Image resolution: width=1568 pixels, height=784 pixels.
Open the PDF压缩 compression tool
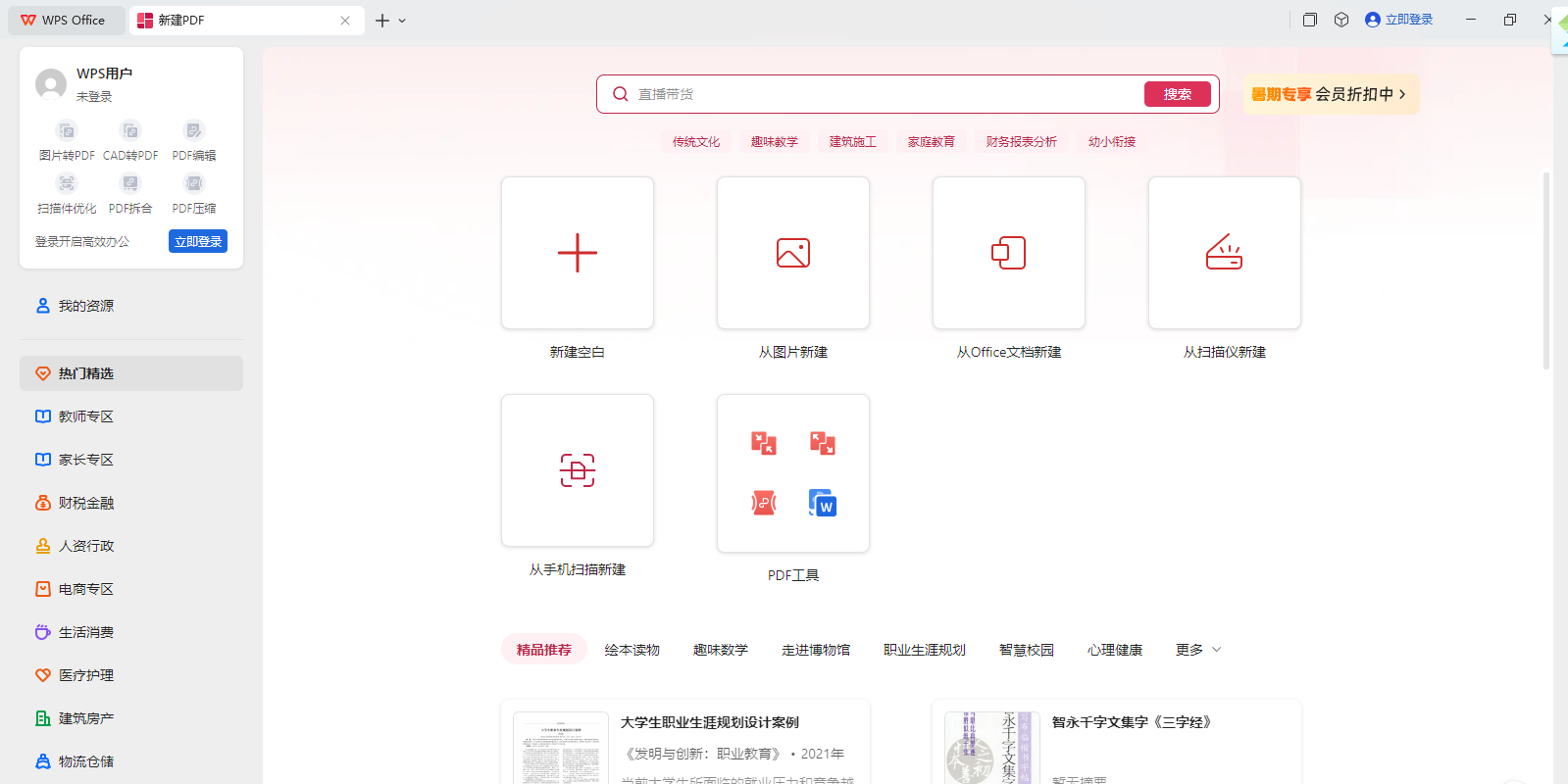(194, 184)
